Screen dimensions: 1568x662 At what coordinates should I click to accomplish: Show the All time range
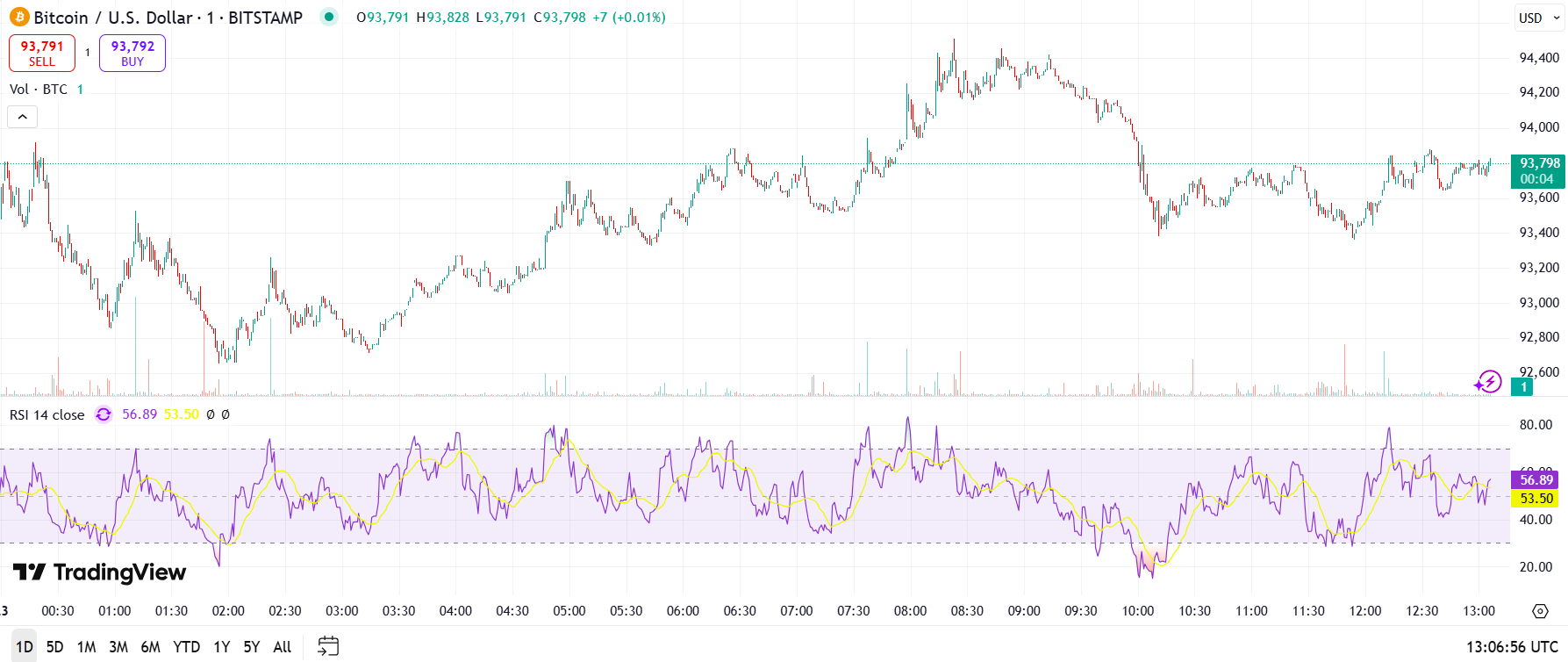[x=283, y=647]
